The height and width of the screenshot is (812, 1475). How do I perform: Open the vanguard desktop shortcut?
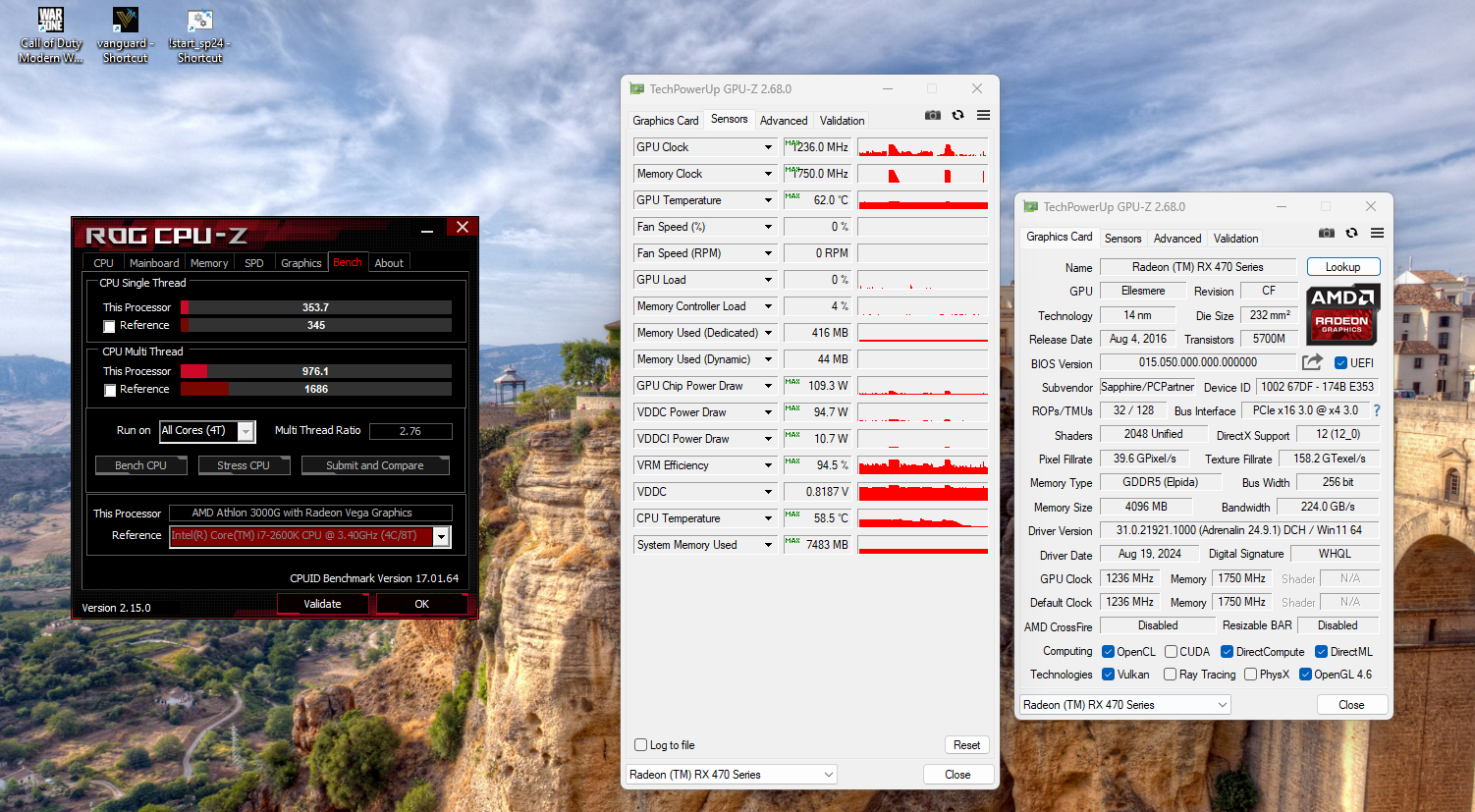click(126, 35)
